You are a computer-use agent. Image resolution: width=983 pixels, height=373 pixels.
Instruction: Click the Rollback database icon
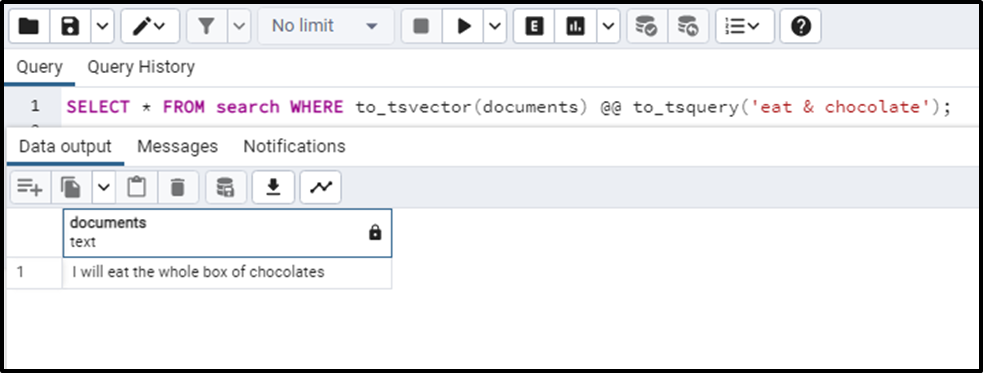[688, 26]
